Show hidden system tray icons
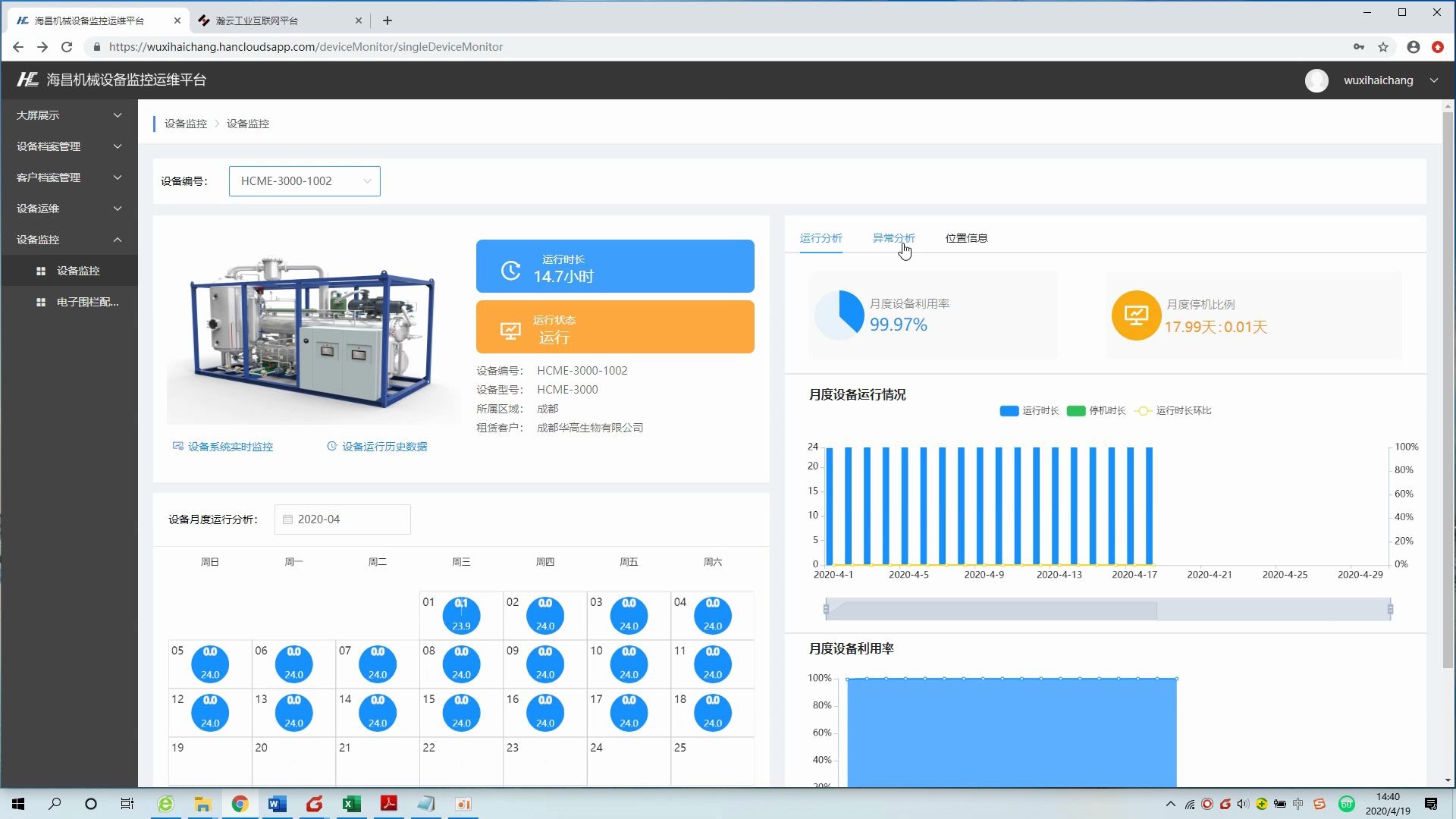Image resolution: width=1456 pixels, height=819 pixels. click(1170, 804)
